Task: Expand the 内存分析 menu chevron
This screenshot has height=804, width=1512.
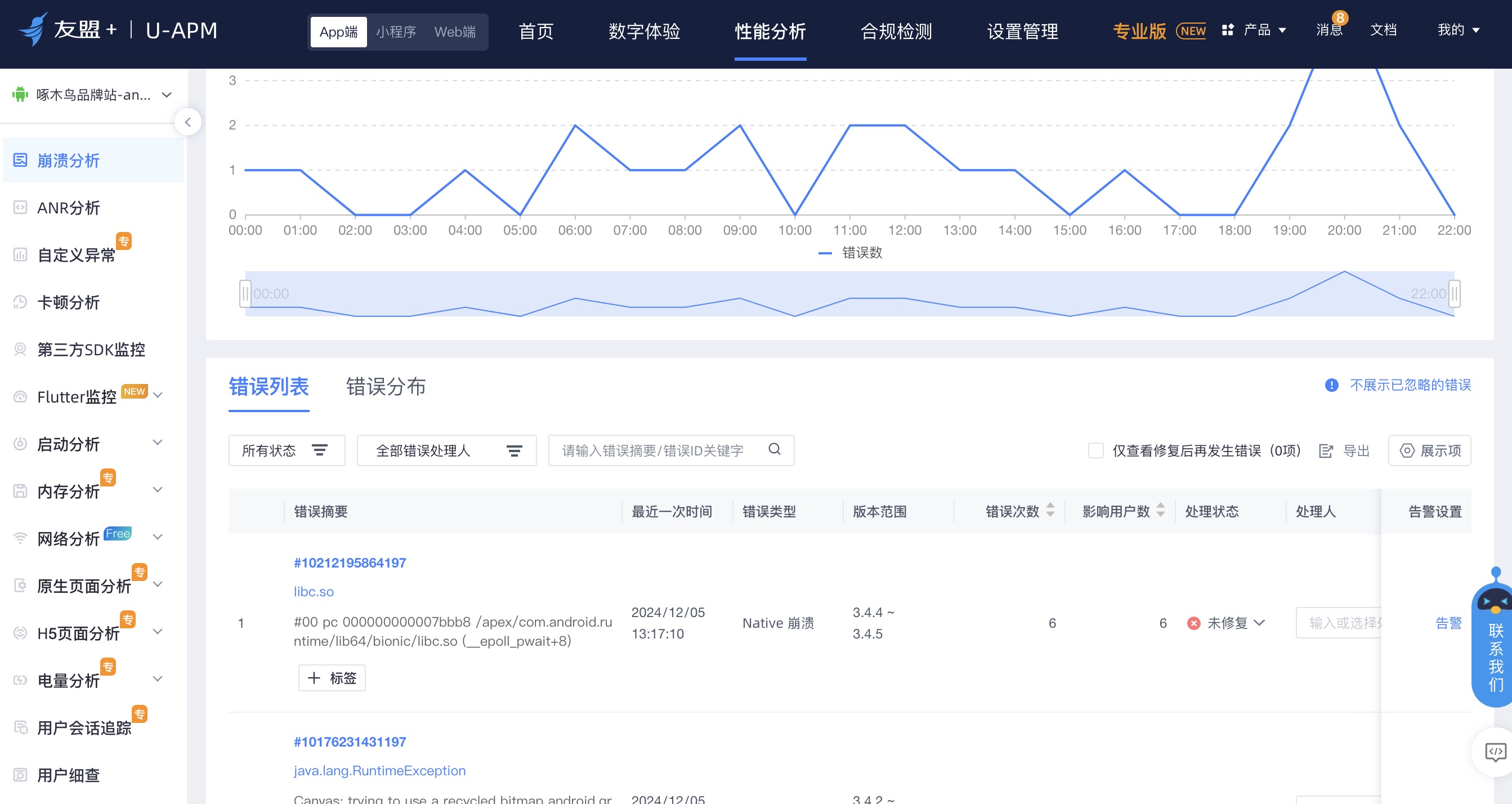Action: (x=157, y=490)
